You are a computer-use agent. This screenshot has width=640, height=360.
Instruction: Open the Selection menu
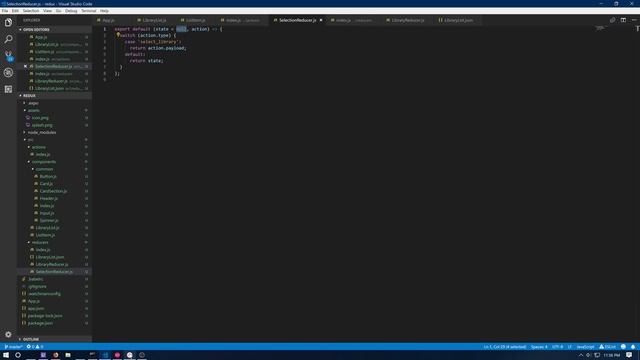coord(31,11)
